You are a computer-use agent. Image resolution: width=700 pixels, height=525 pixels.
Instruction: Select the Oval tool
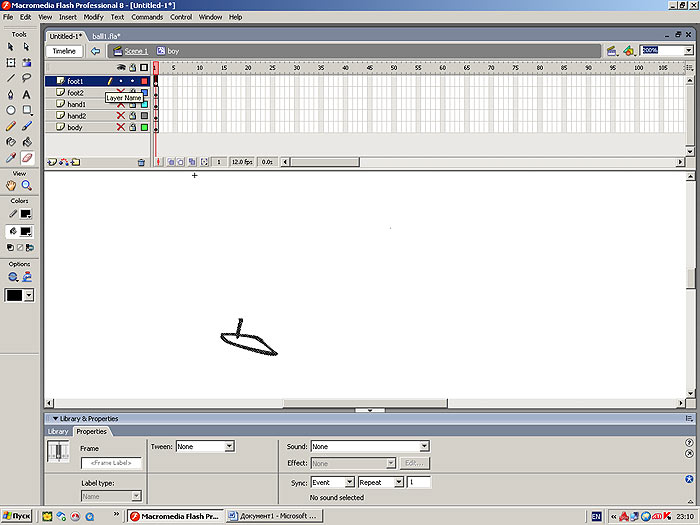tap(11, 110)
